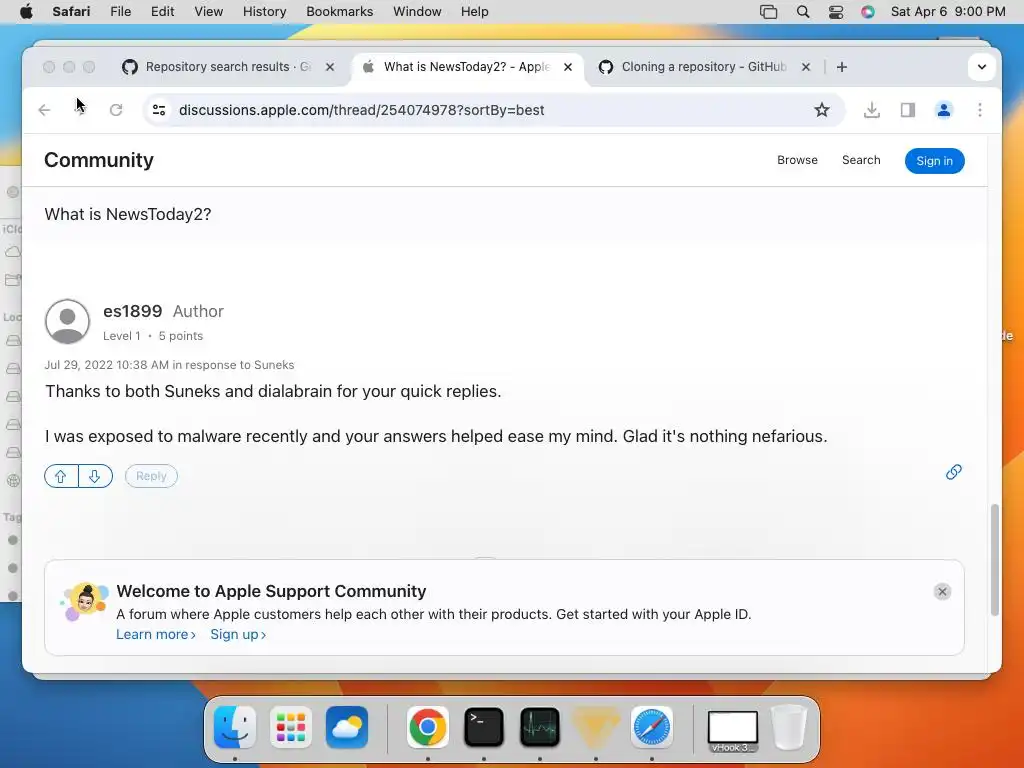The height and width of the screenshot is (768, 1024).
Task: Go back using the browser back arrow
Action: tap(44, 110)
